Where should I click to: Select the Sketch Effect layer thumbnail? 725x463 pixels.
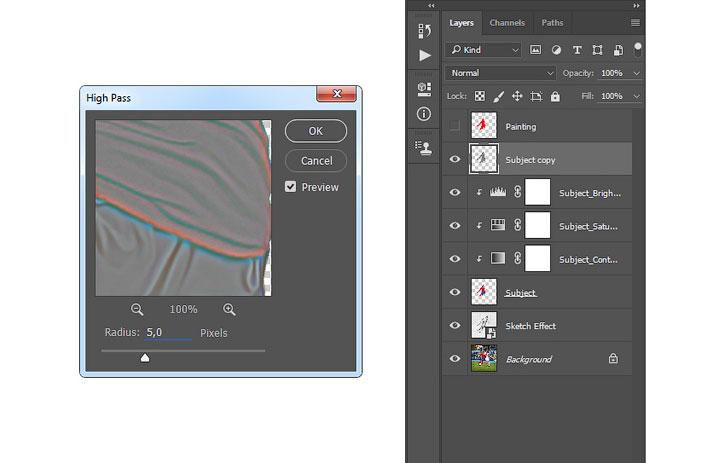click(x=484, y=325)
